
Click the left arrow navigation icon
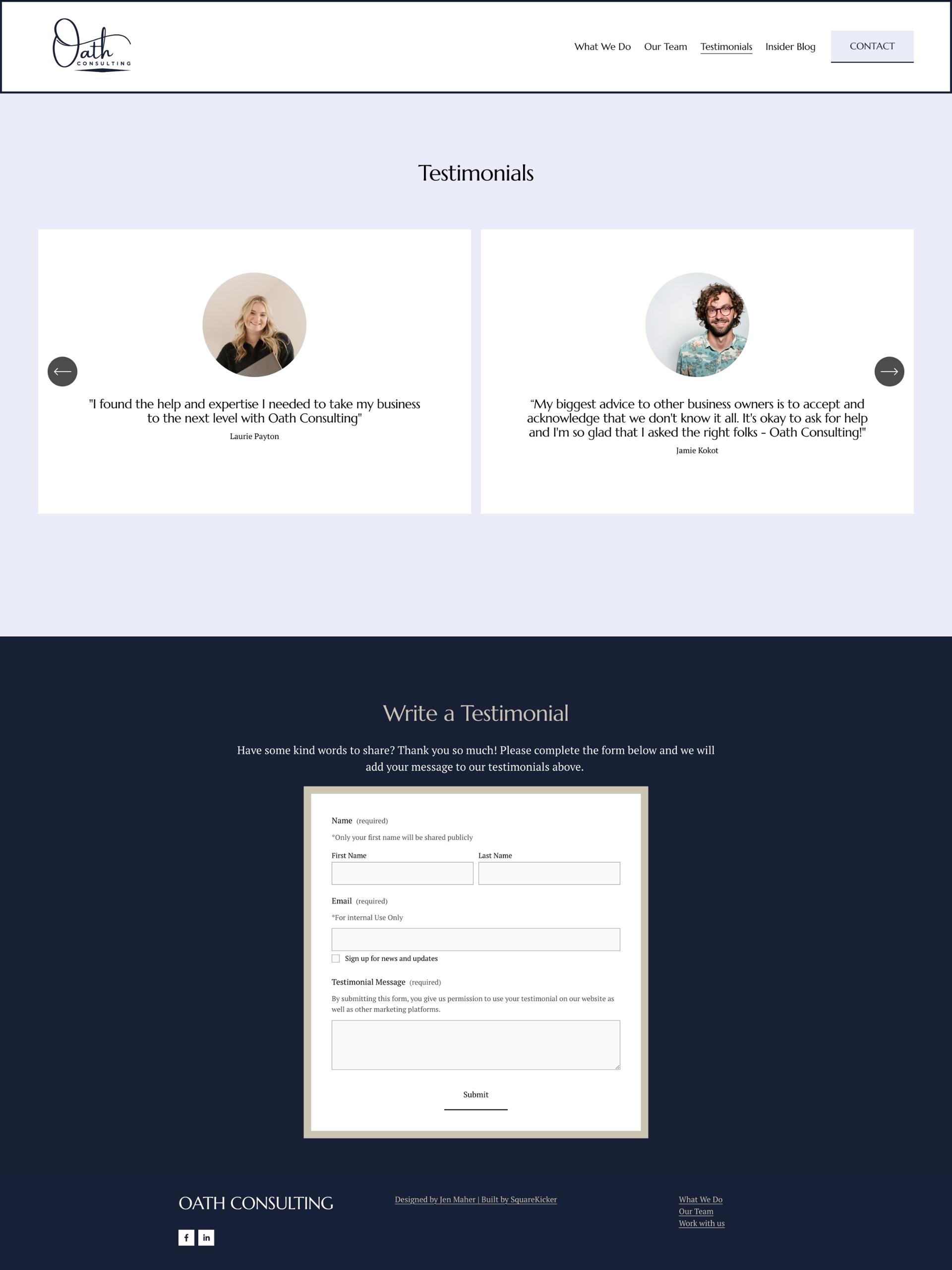(62, 372)
